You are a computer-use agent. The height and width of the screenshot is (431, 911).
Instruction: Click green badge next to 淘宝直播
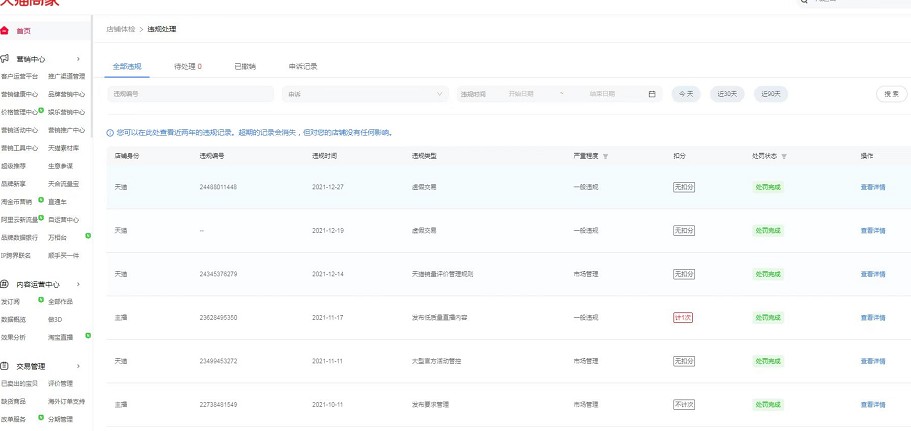pos(88,335)
